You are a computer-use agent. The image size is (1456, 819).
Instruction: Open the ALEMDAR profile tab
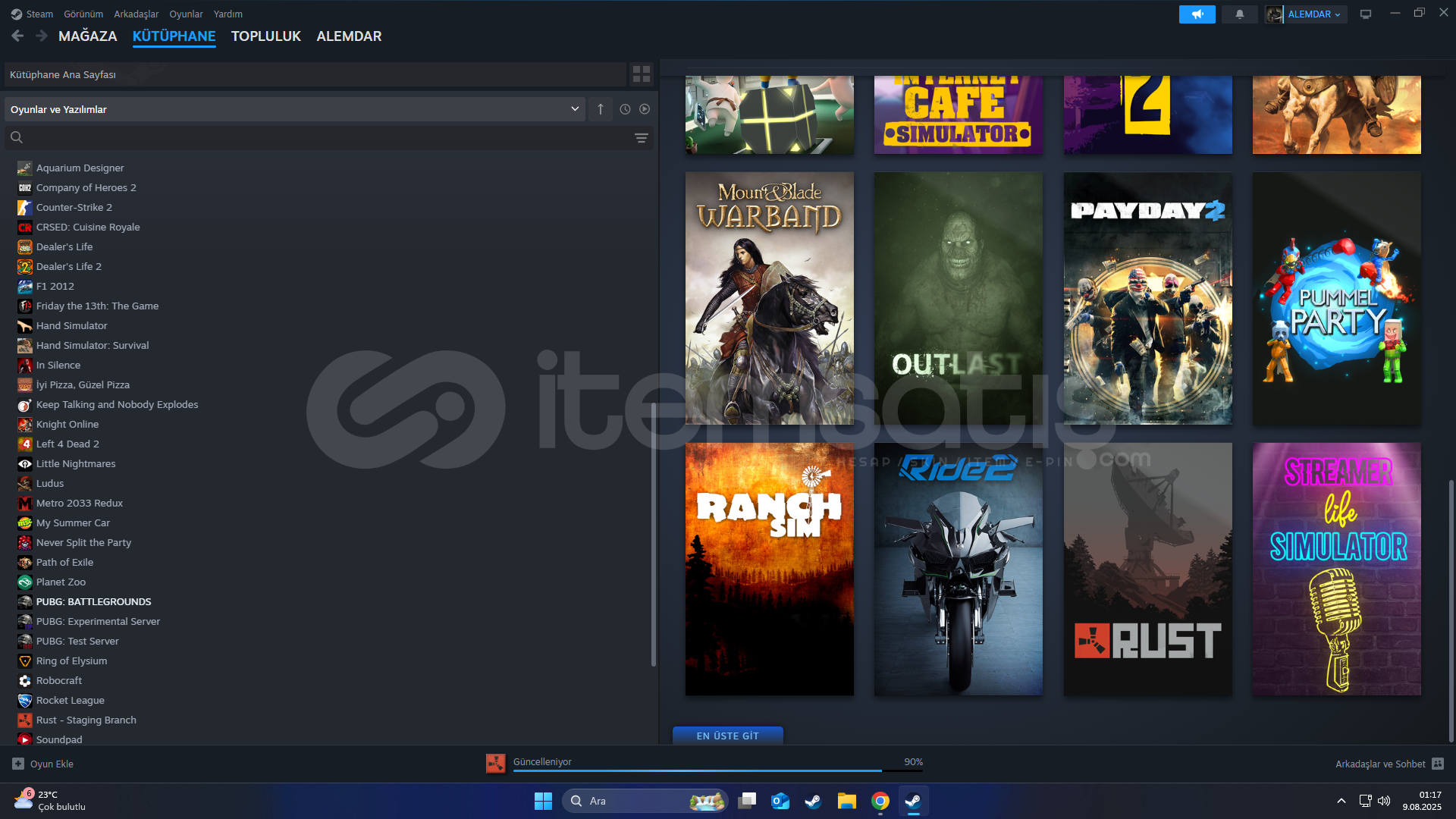(349, 36)
